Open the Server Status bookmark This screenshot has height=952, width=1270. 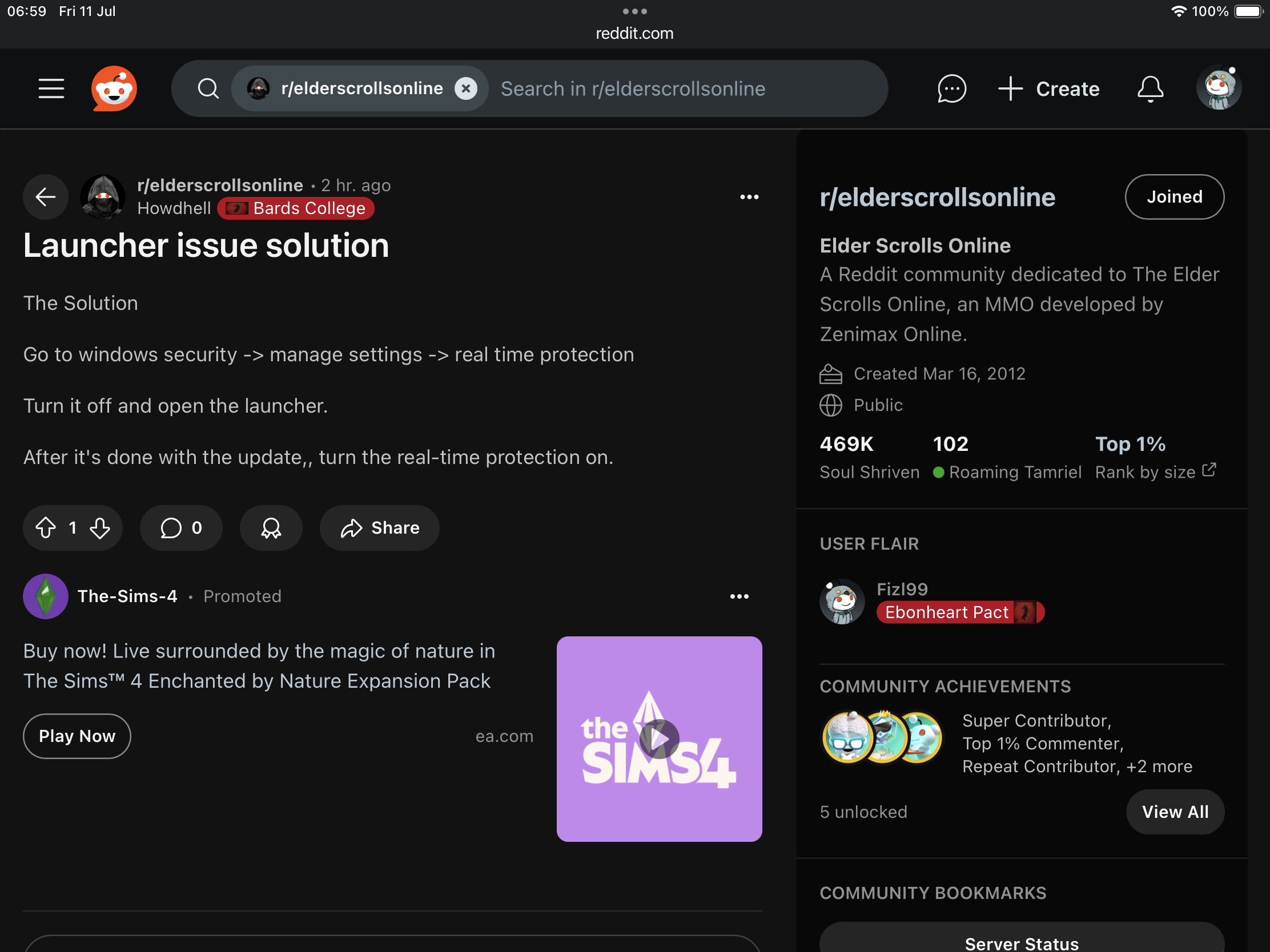click(x=1022, y=942)
